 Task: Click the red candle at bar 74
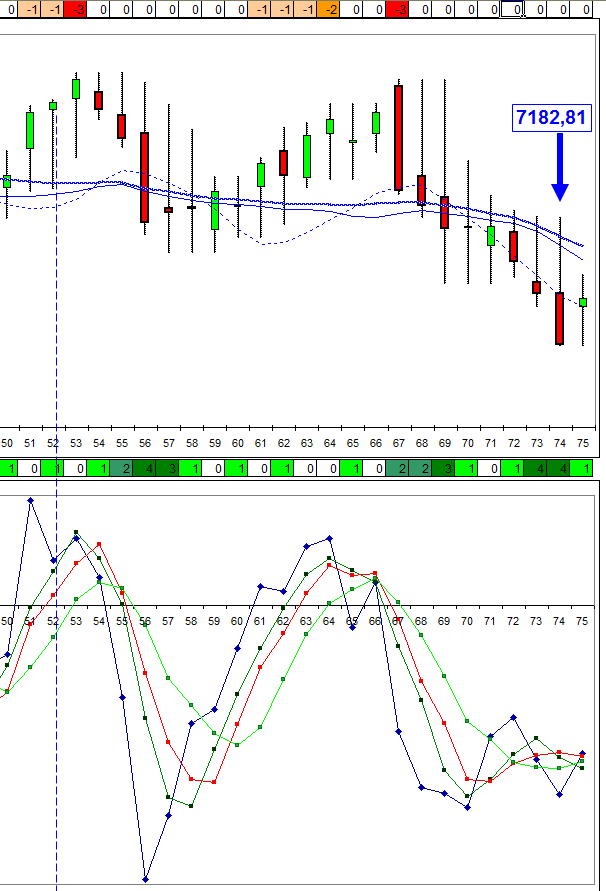coord(559,318)
